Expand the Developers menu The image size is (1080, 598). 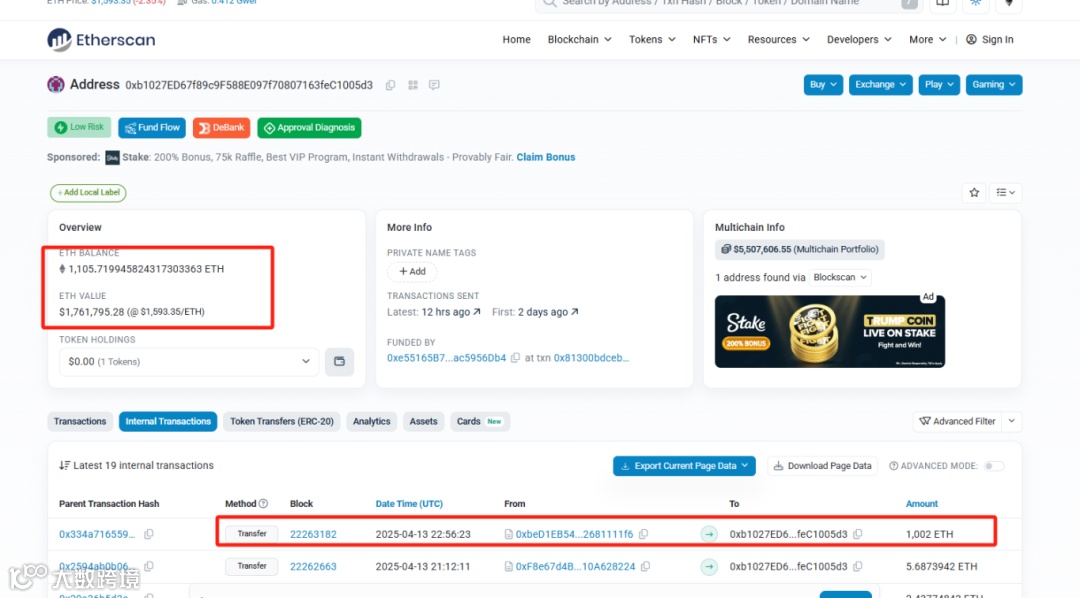point(859,40)
